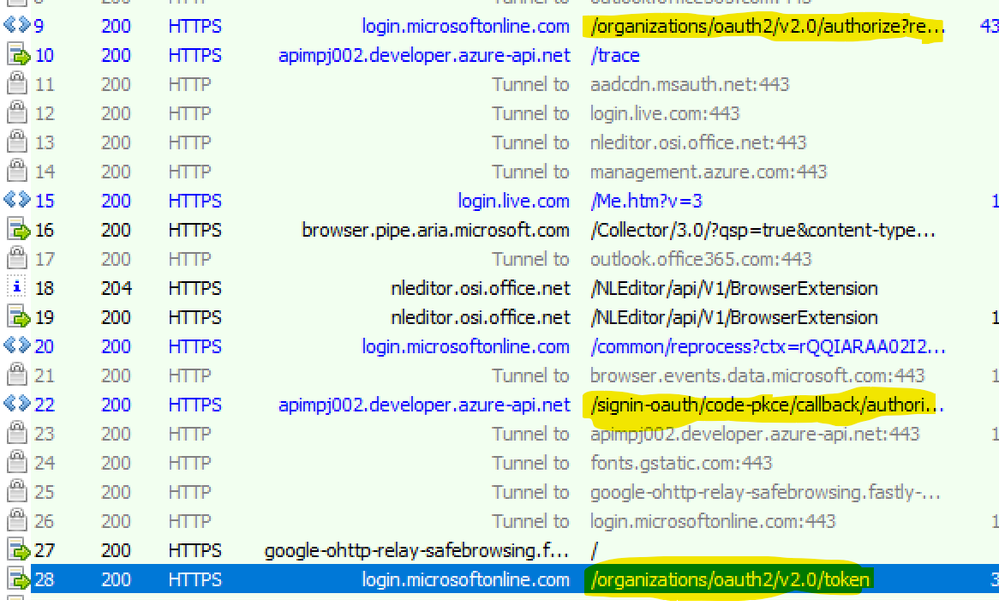Click host browser.pipe.aria.microsoft.com
Screen dimensions: 999x601
tap(436, 231)
